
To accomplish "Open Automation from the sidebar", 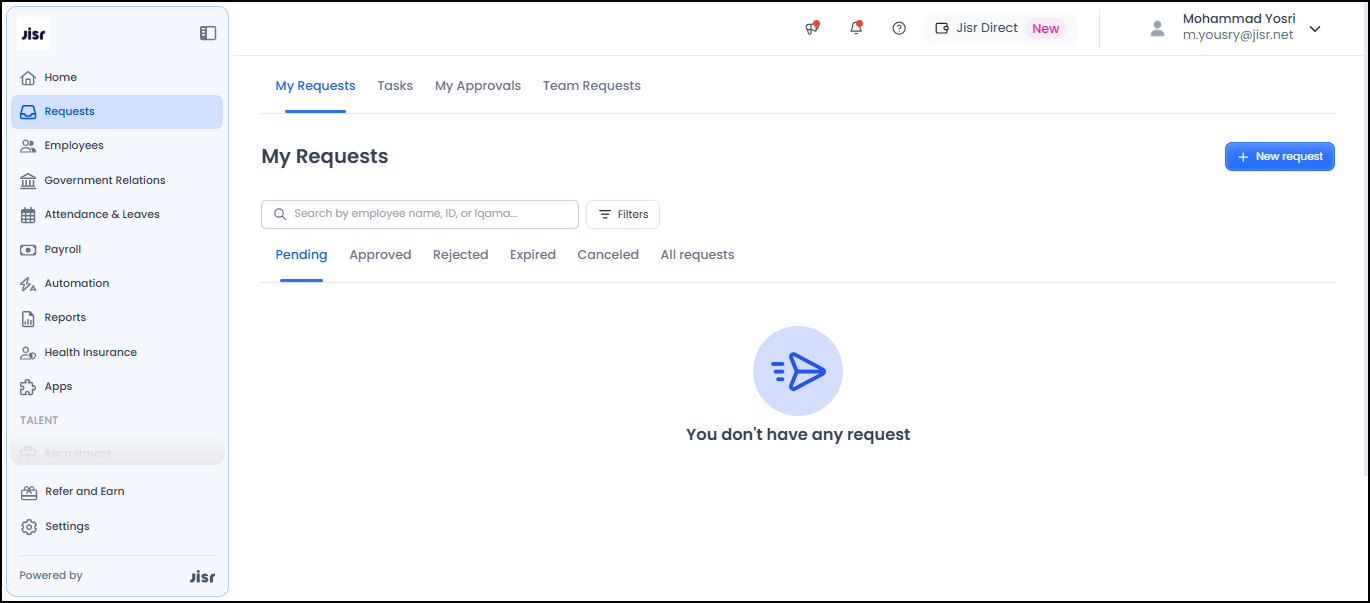I will [x=76, y=283].
